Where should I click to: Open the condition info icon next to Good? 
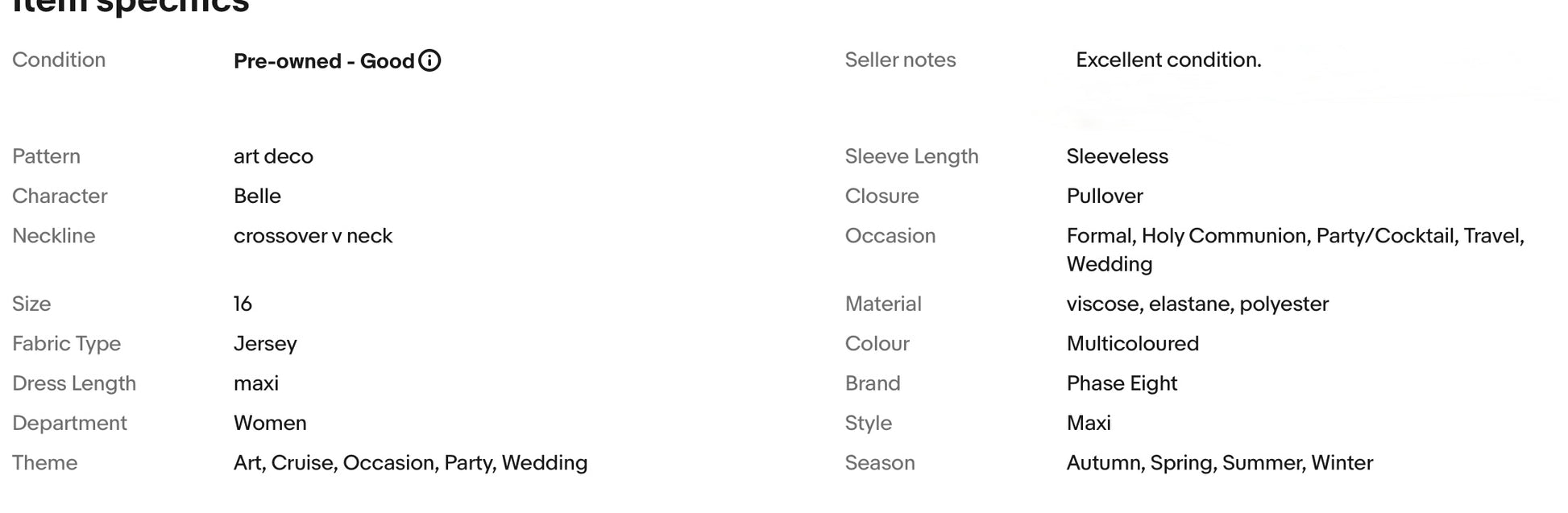(430, 60)
